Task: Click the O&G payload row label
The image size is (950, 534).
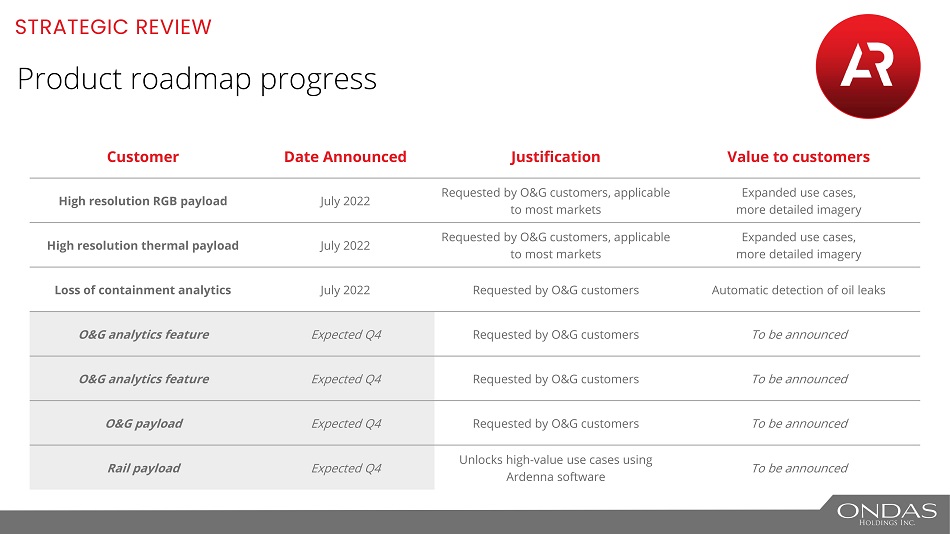Action: coord(144,424)
